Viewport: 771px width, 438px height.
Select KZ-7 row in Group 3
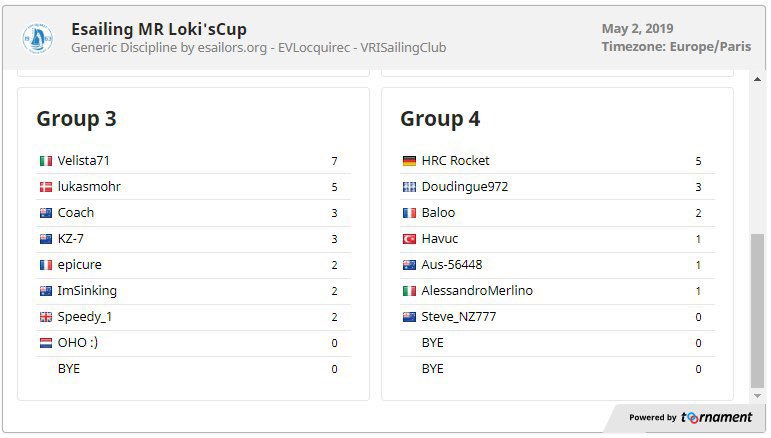[194, 239]
